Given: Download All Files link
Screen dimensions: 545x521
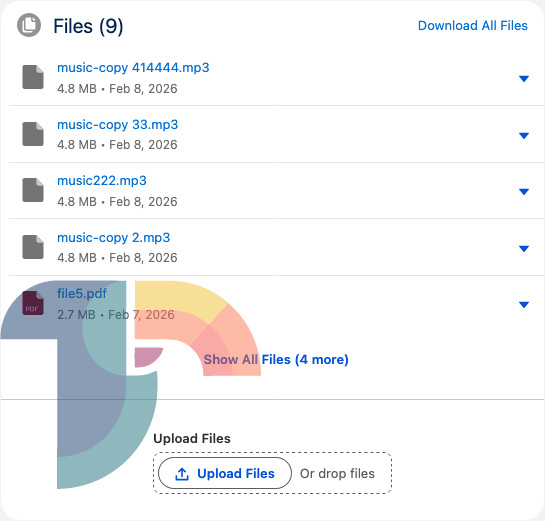Looking at the screenshot, I should pos(473,26).
